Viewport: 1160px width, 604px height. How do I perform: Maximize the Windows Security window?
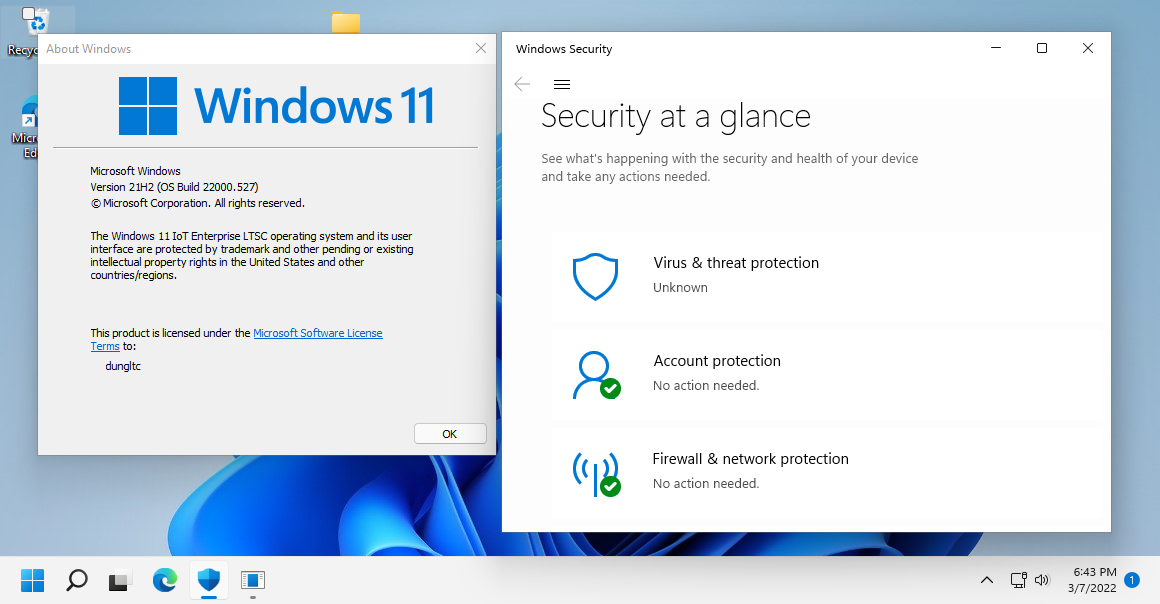1042,48
